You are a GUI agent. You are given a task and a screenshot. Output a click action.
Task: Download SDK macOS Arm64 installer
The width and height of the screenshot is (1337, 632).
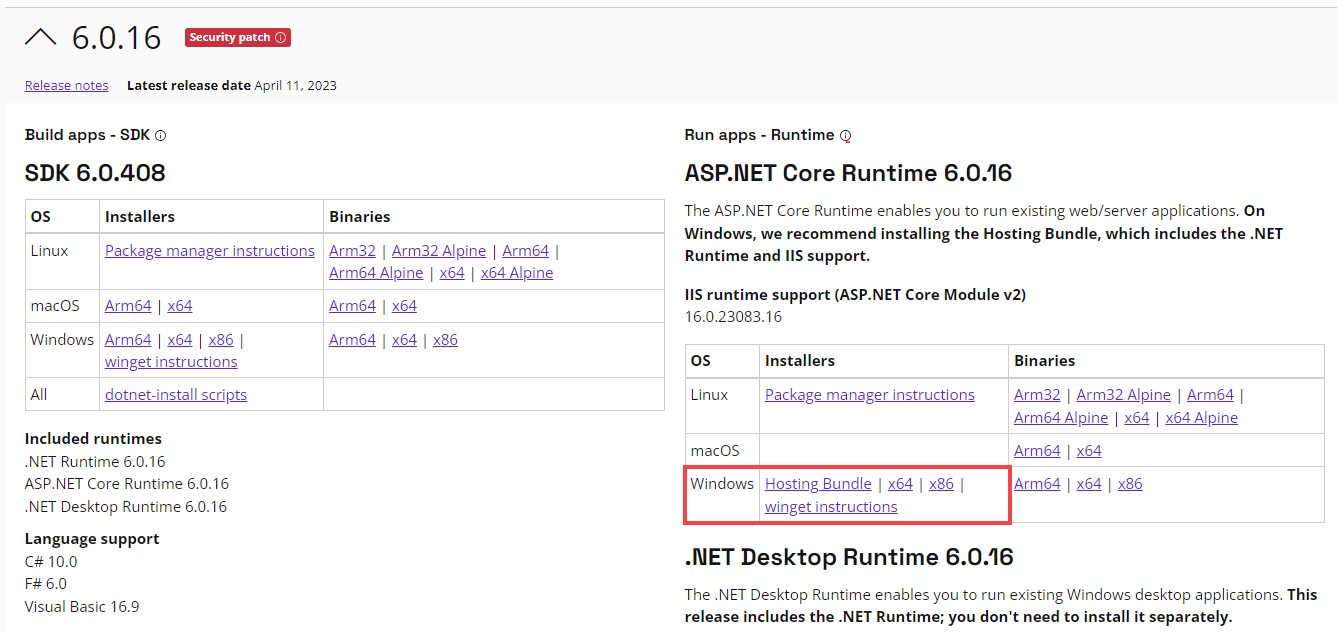pyautogui.click(x=128, y=306)
